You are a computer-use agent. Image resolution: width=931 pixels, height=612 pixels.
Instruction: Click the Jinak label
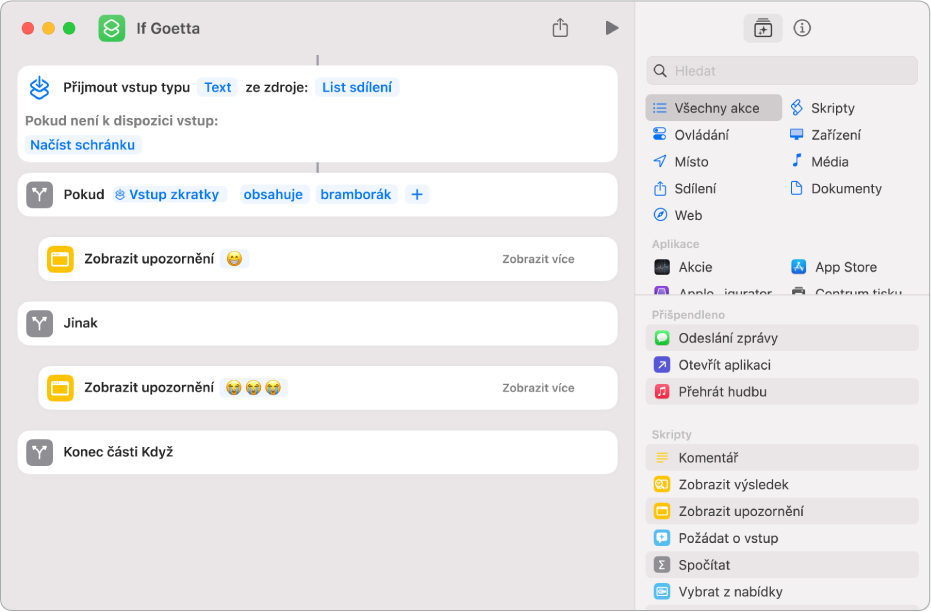click(x=80, y=324)
